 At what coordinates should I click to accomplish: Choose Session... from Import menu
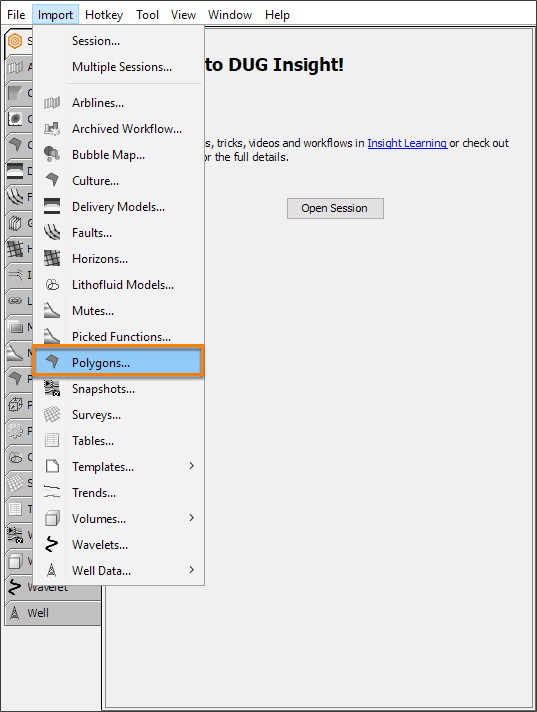point(118,41)
